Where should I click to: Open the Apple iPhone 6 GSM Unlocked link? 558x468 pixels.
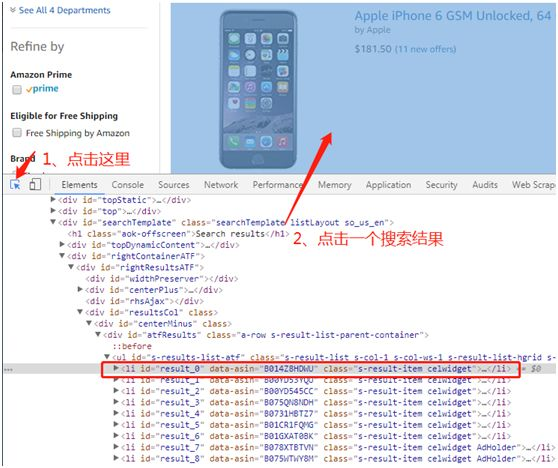pos(453,16)
